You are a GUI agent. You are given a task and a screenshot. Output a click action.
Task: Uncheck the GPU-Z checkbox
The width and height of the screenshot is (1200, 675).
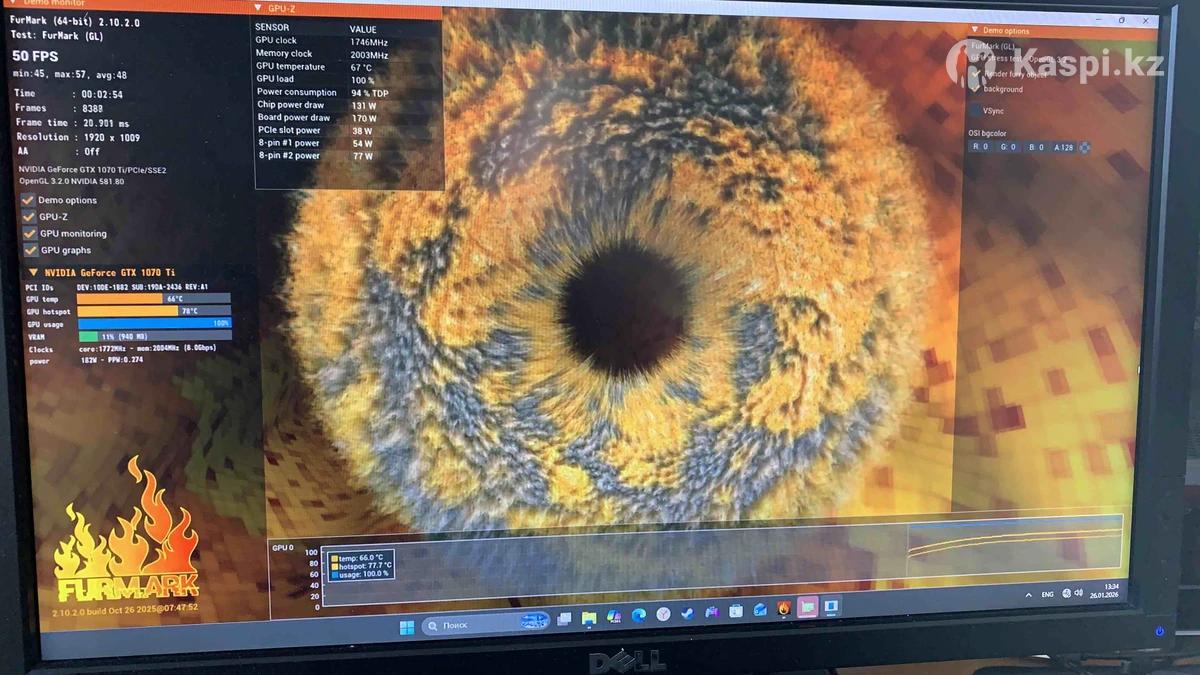pyautogui.click(x=29, y=217)
